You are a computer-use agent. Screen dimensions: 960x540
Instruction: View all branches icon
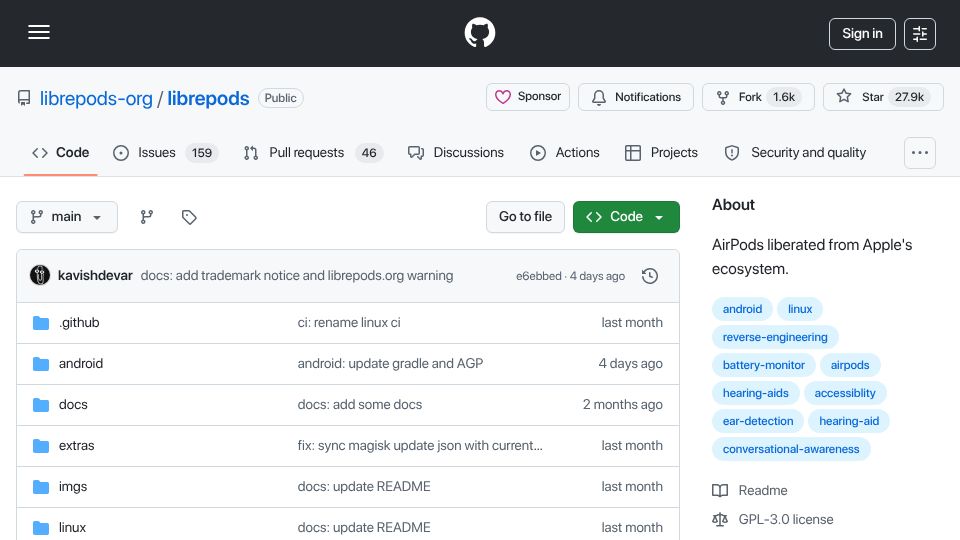pos(146,217)
